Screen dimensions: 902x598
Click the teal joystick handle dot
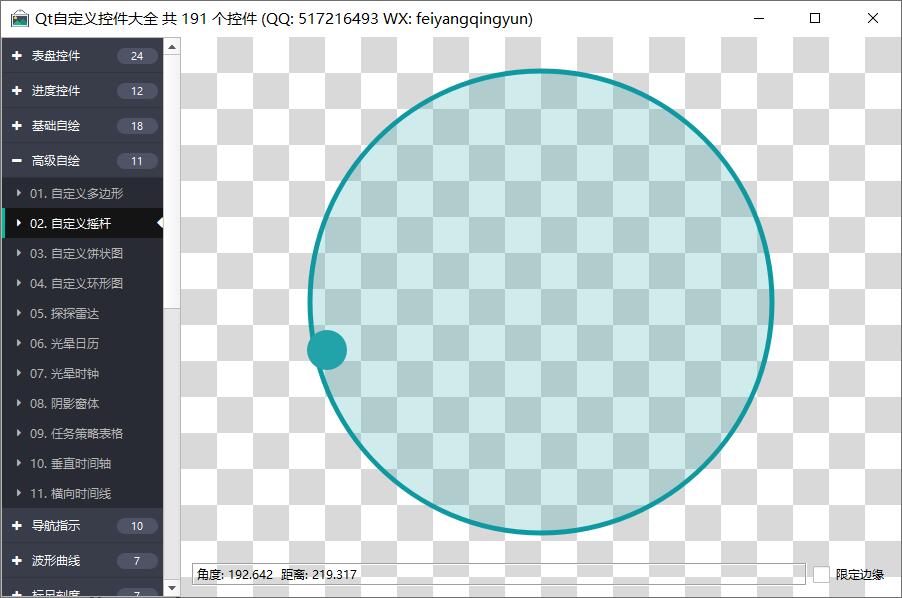(x=327, y=349)
